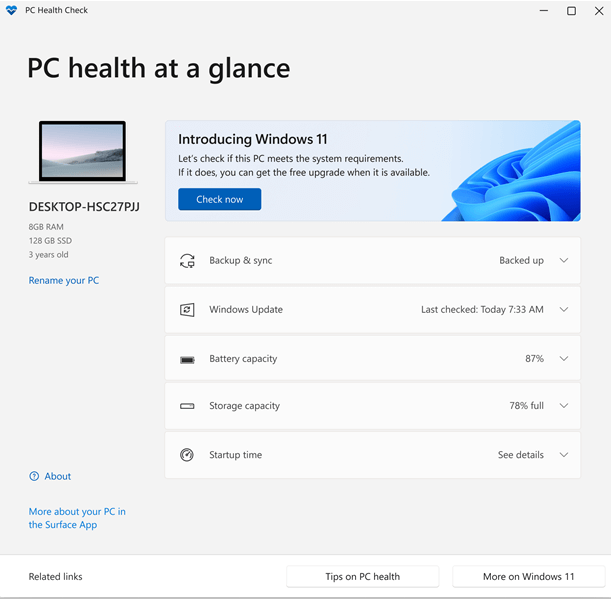This screenshot has height=599, width=611.
Task: Open More about your PC in Surface App
Action: 77,518
